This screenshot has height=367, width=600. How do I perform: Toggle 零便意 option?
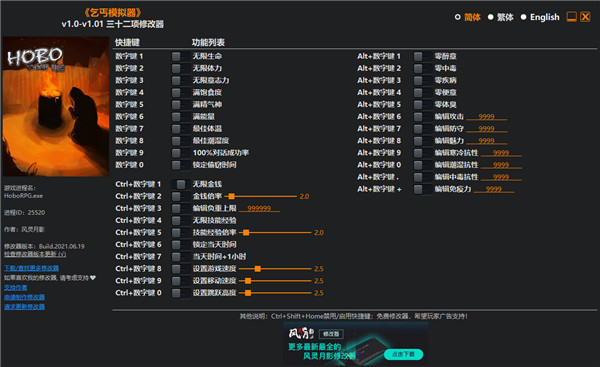[422, 93]
